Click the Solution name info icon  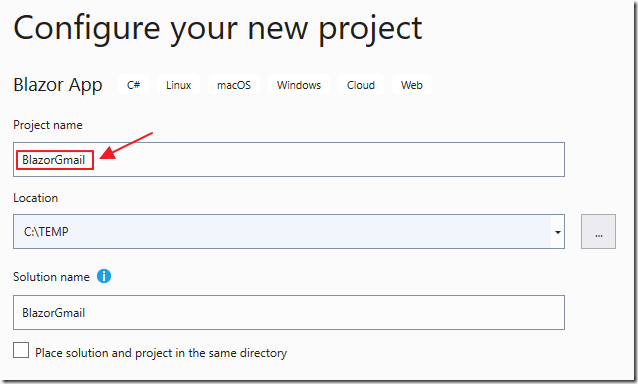coord(104,276)
